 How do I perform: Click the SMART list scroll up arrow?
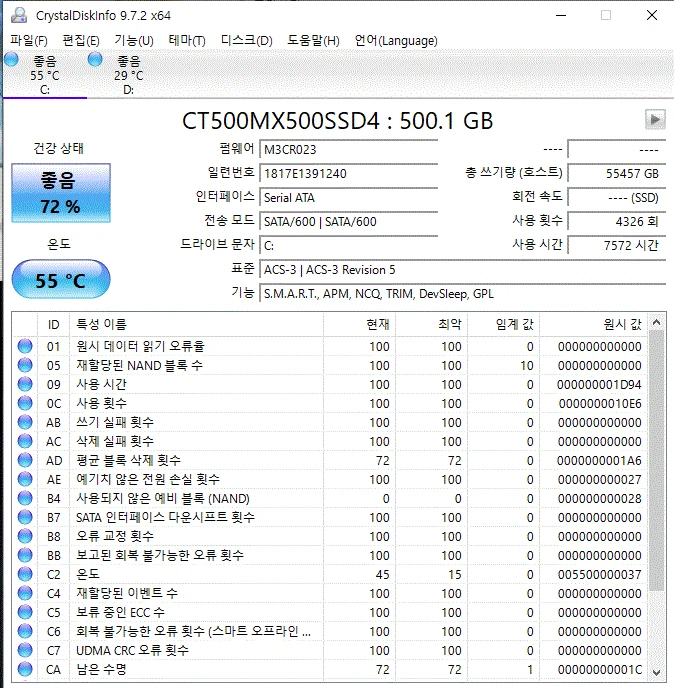point(656,322)
